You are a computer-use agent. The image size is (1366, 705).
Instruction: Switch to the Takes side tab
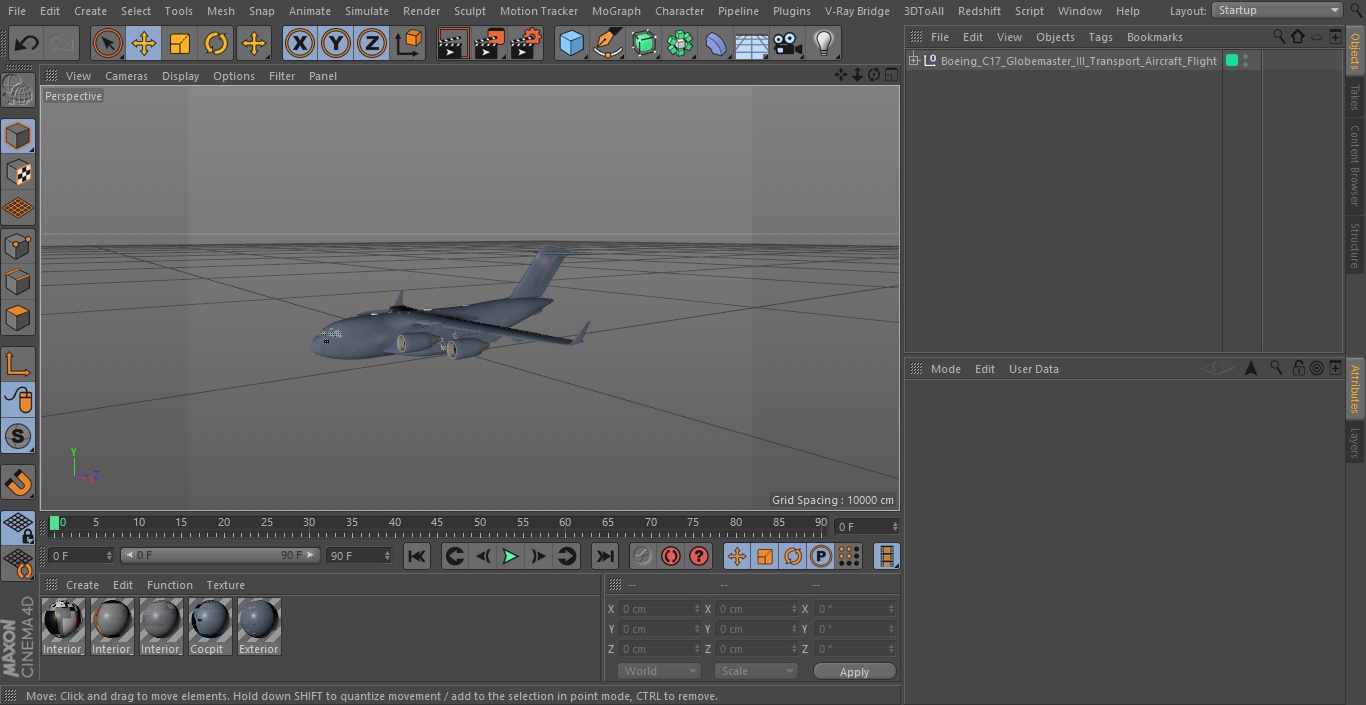point(1355,97)
